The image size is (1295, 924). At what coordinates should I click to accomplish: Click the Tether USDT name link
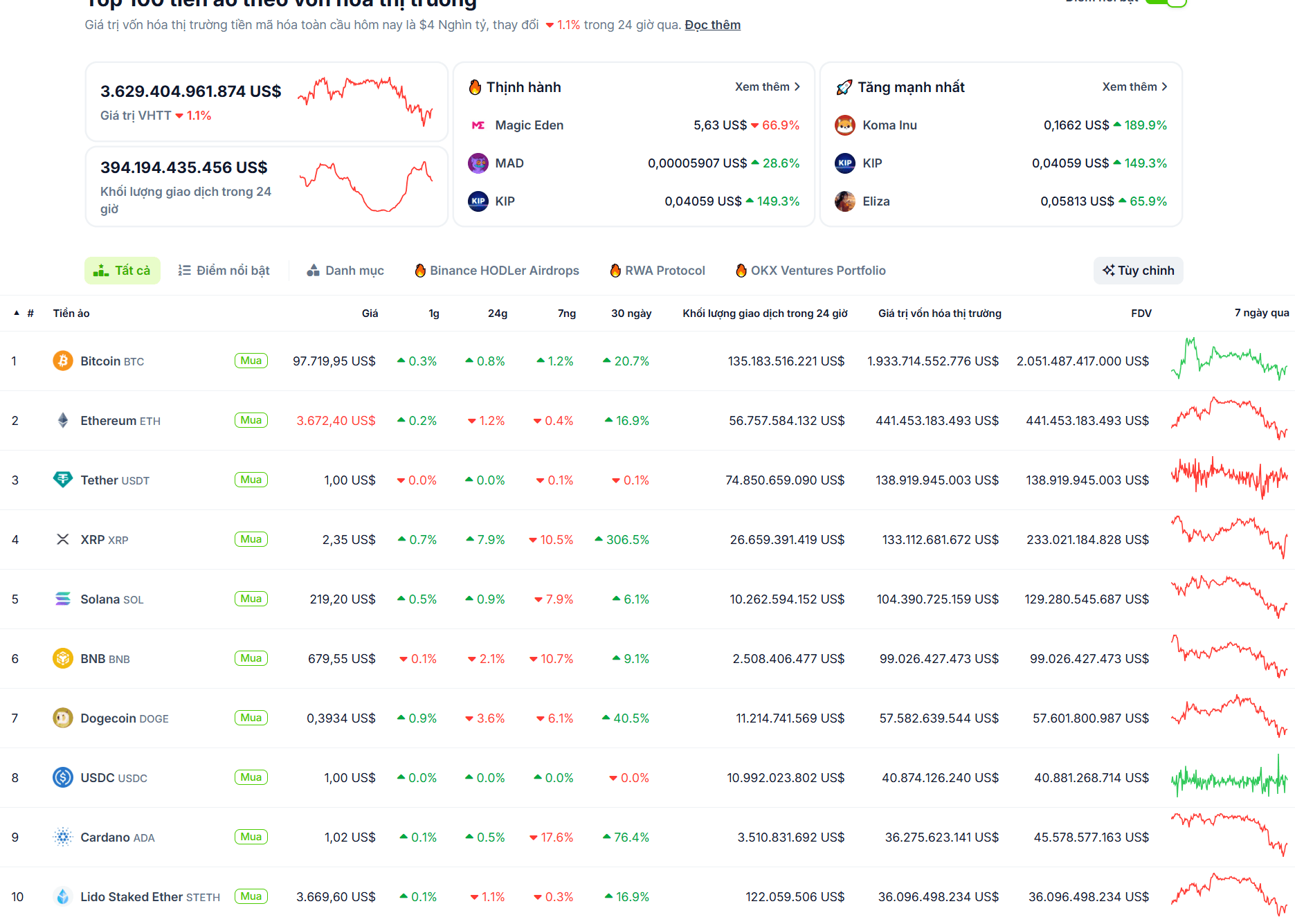point(115,480)
